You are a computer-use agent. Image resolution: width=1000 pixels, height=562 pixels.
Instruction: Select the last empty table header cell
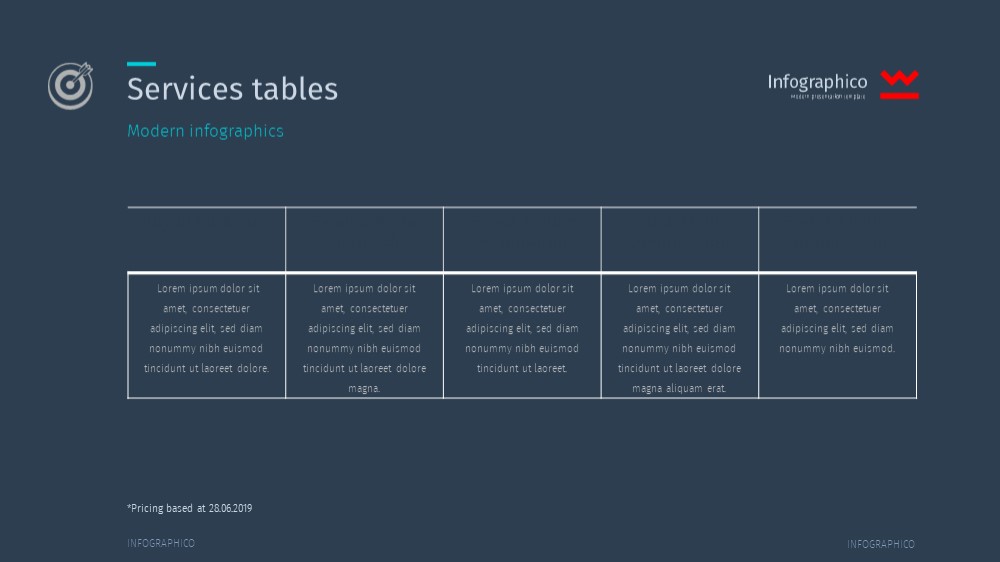[x=837, y=240]
